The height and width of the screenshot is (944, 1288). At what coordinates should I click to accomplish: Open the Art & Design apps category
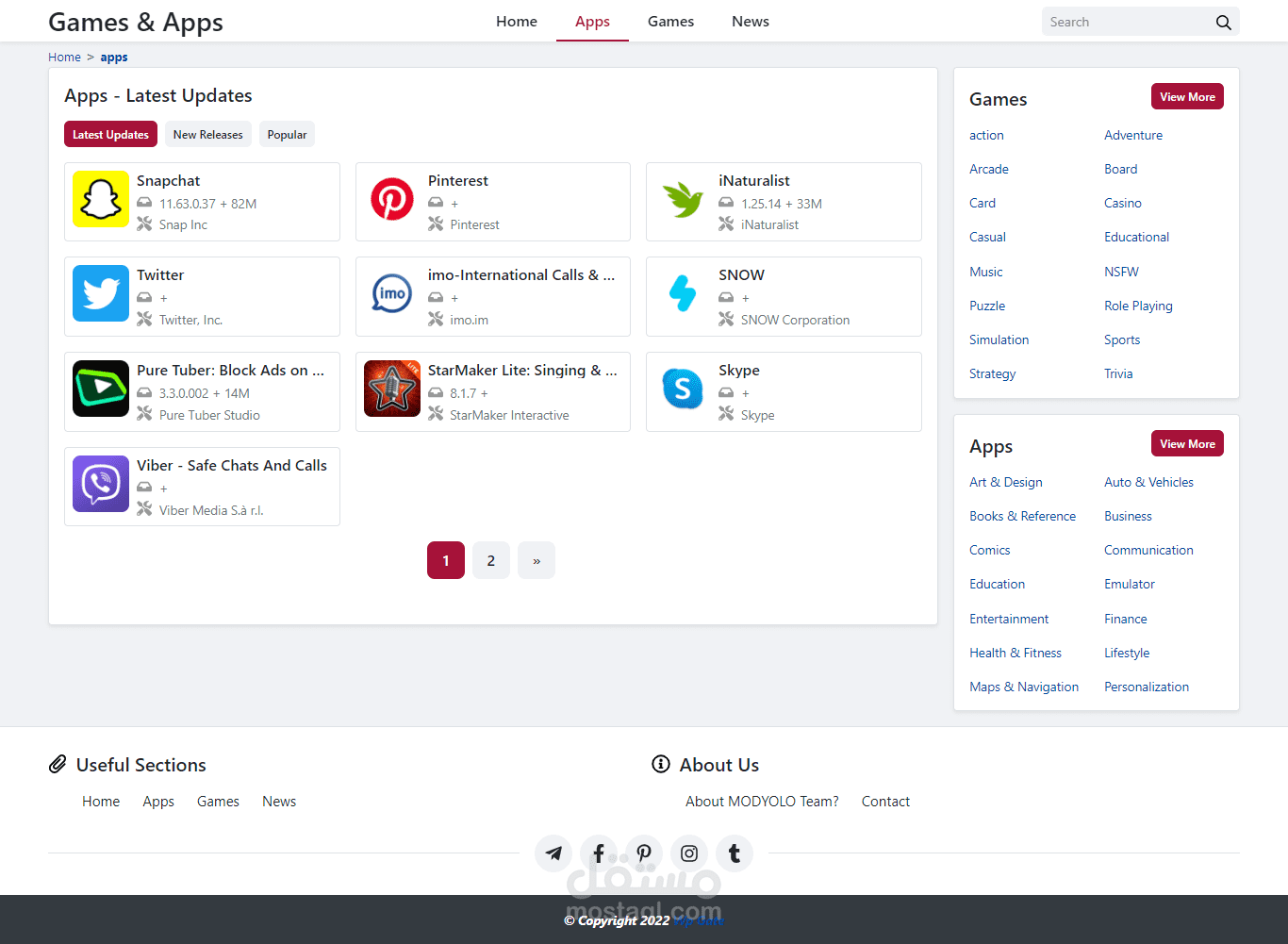click(x=1006, y=482)
